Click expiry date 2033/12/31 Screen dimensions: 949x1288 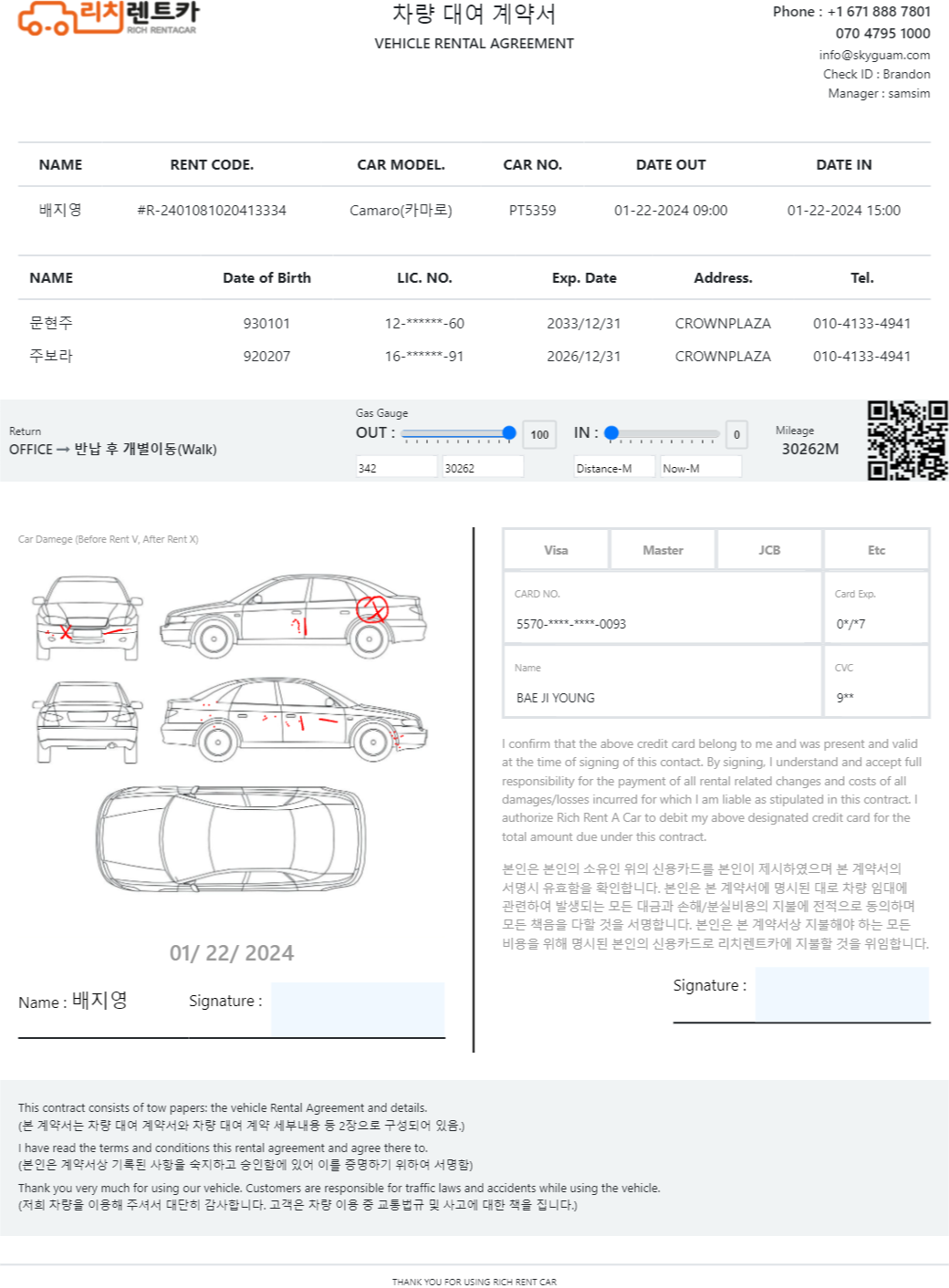coord(584,324)
